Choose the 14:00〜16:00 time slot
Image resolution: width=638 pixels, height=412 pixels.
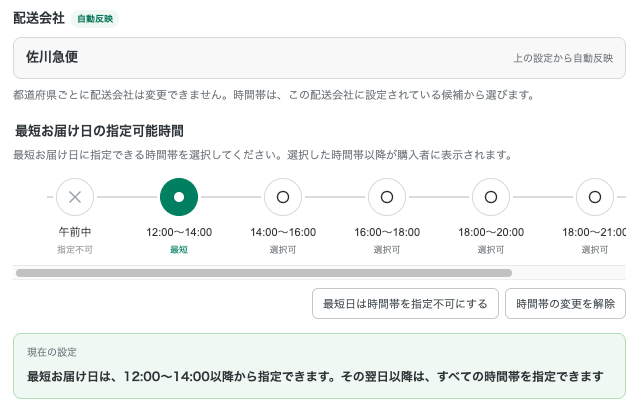click(x=283, y=197)
